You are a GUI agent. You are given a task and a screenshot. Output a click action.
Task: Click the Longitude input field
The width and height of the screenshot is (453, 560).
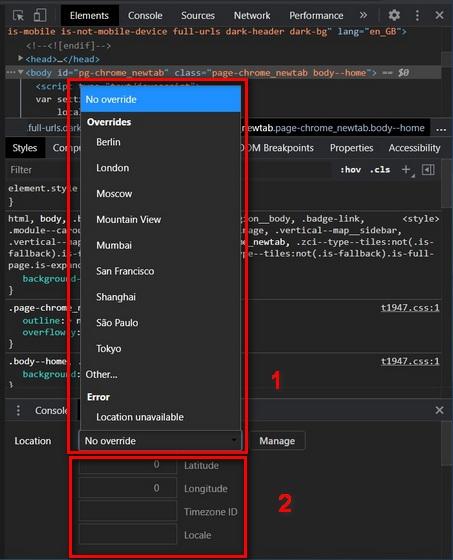(x=128, y=488)
